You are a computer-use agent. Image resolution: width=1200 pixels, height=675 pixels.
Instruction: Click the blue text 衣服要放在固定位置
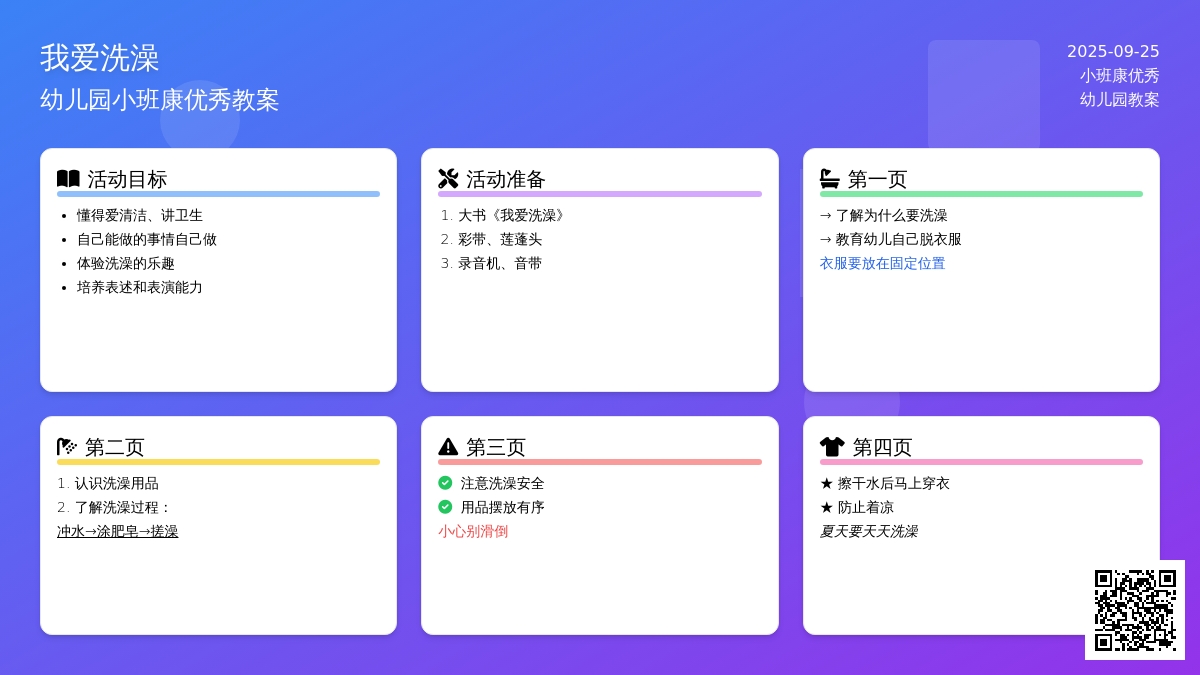(x=882, y=263)
